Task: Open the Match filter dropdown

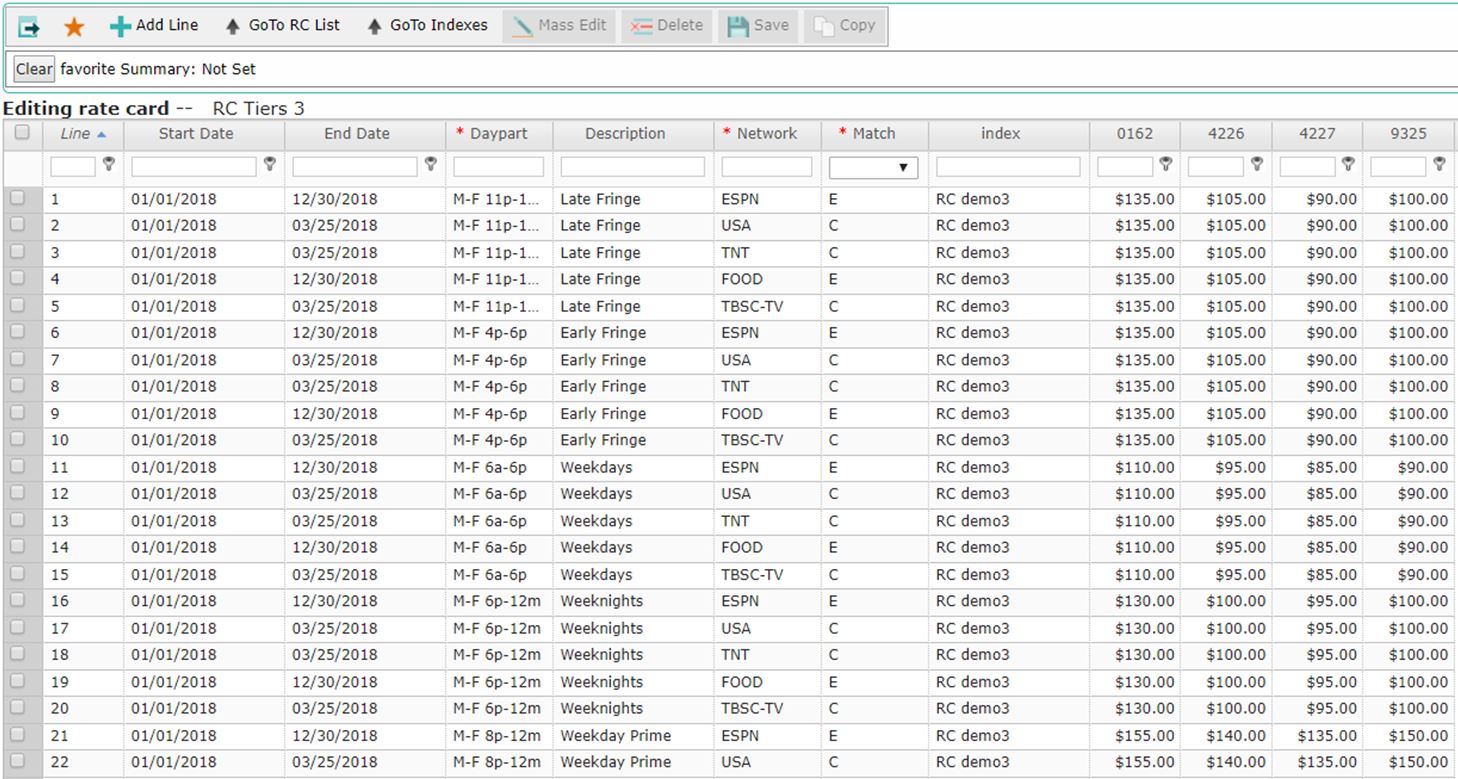Action: coord(873,167)
